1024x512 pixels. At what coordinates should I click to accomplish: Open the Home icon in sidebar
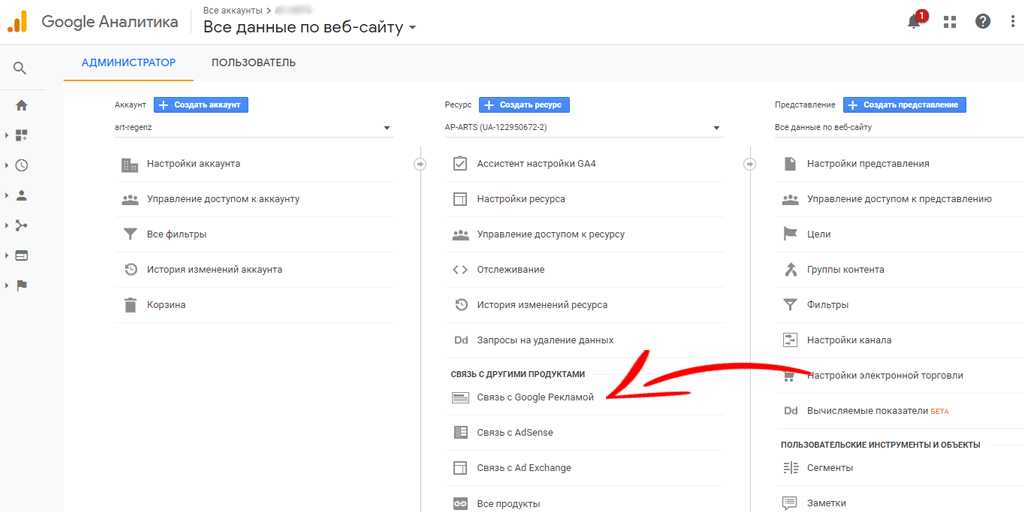coord(21,105)
